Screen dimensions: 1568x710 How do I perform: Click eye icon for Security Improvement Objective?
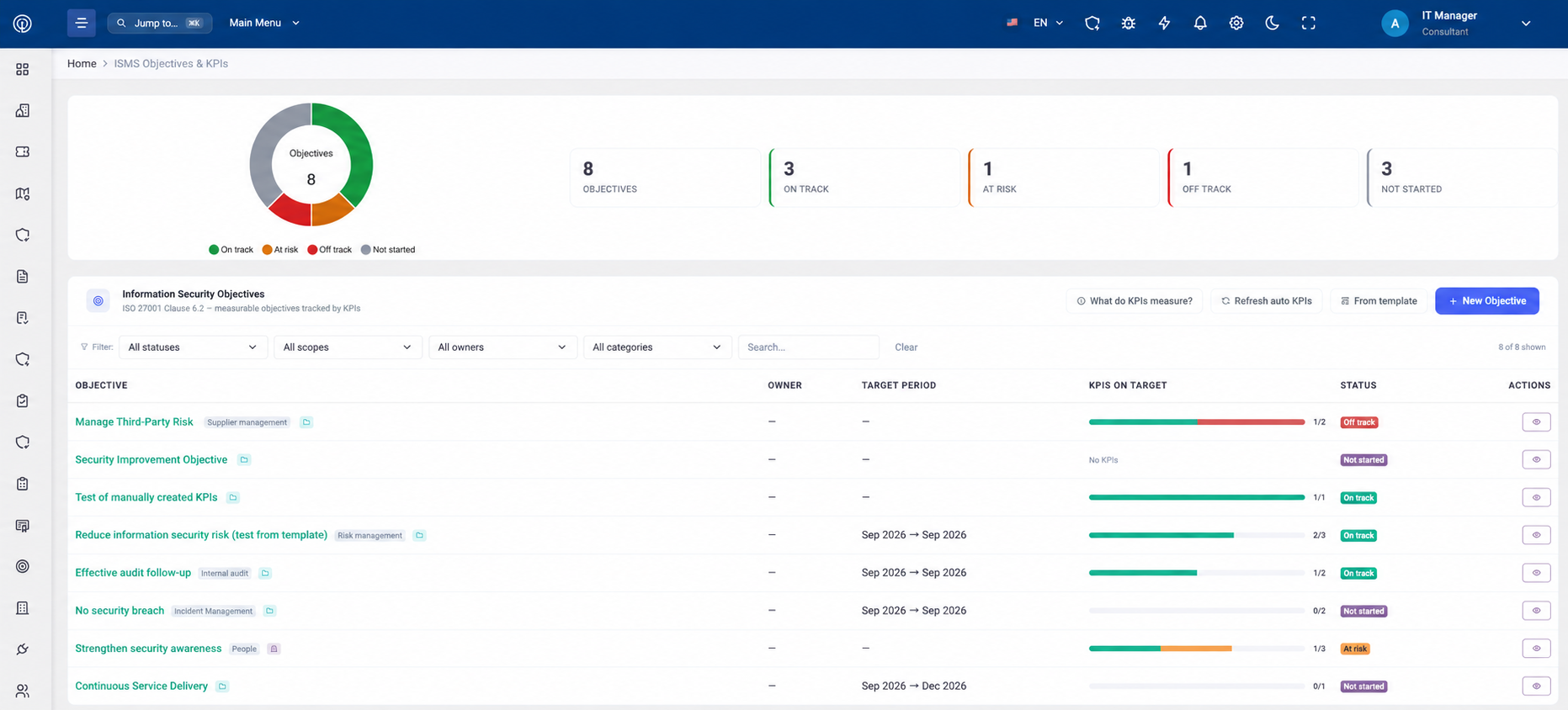[1536, 460]
